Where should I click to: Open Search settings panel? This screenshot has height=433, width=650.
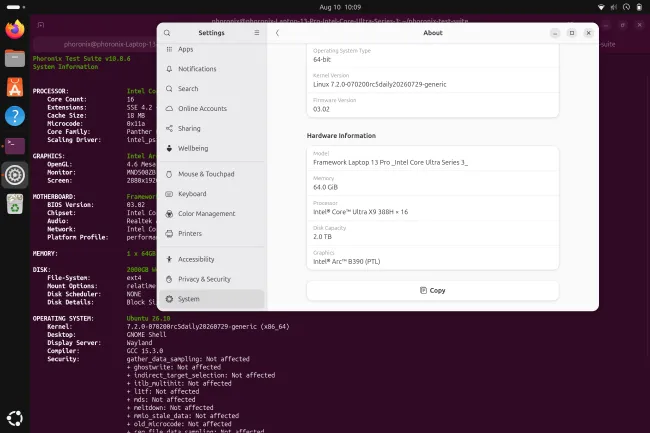(212, 89)
